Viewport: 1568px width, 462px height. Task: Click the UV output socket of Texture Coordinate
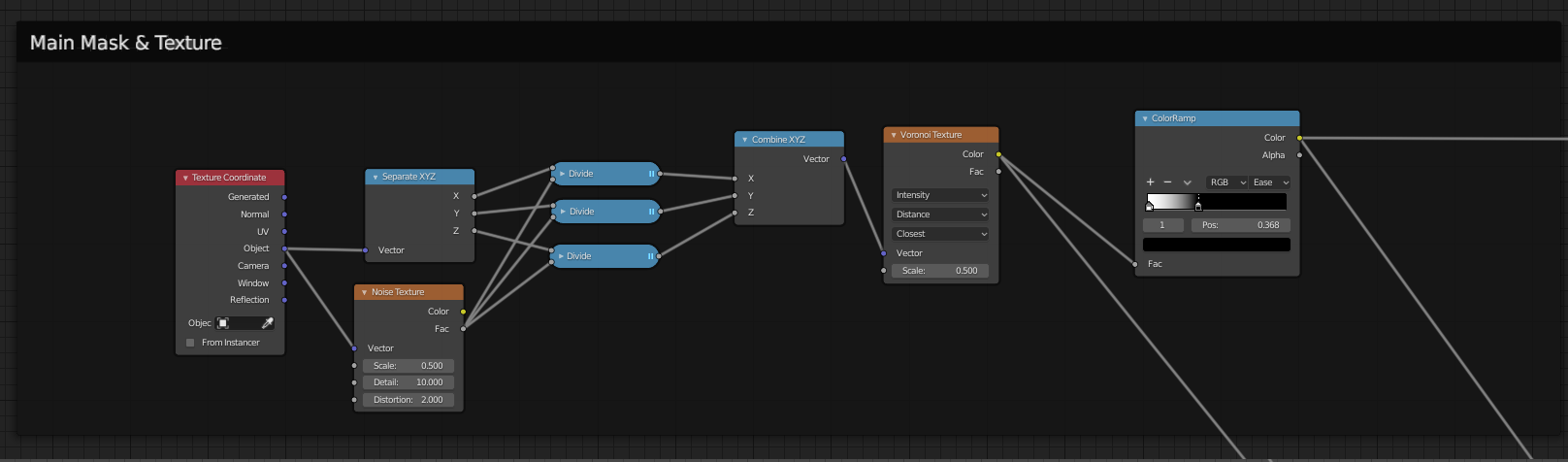pos(284,232)
